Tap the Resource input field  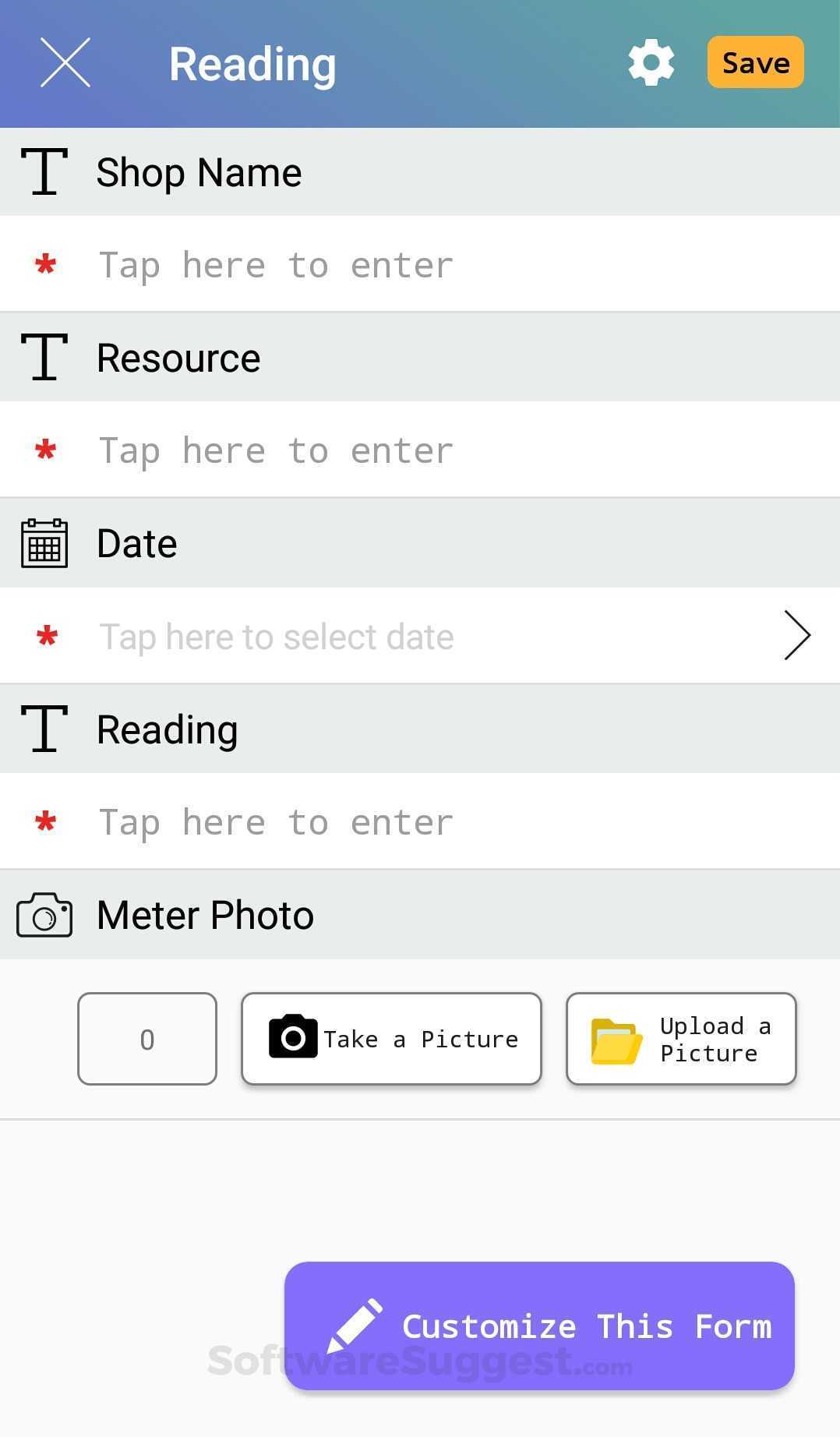click(x=421, y=450)
